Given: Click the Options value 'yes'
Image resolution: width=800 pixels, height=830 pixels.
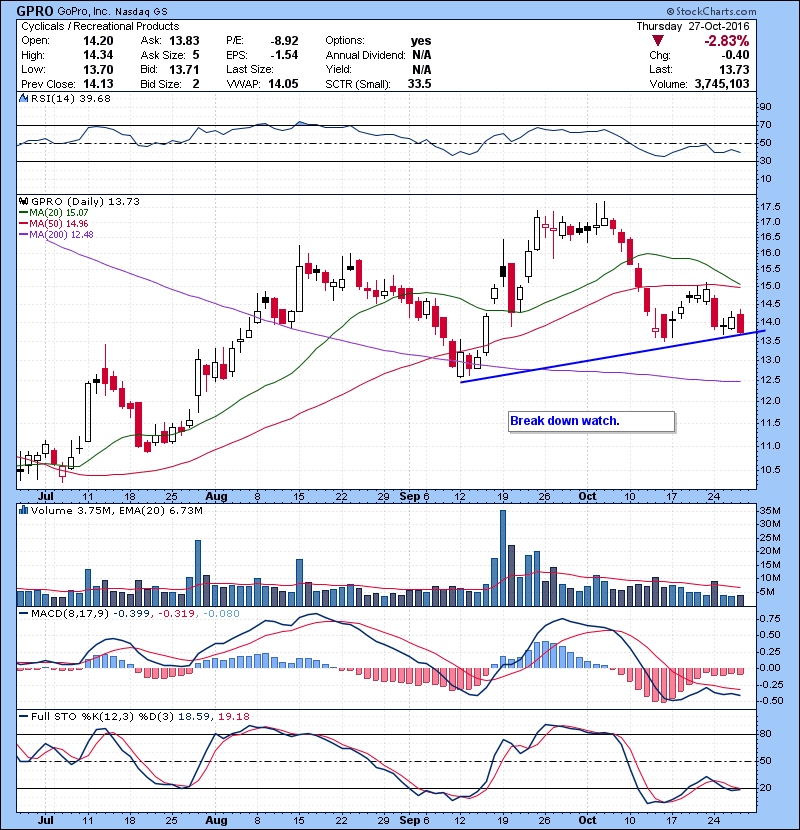Looking at the screenshot, I should point(421,41).
